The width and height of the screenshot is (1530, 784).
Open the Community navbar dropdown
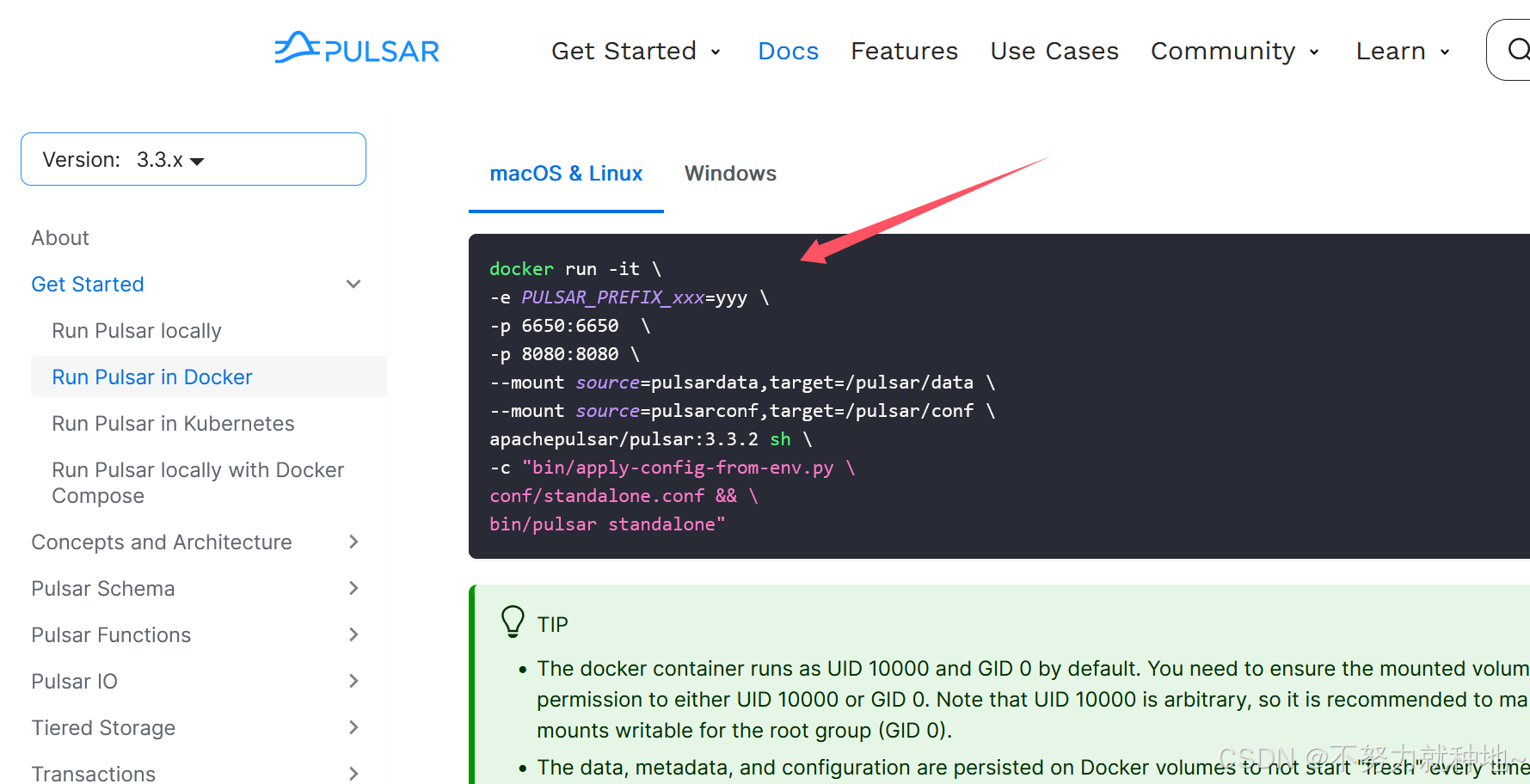(x=1235, y=51)
